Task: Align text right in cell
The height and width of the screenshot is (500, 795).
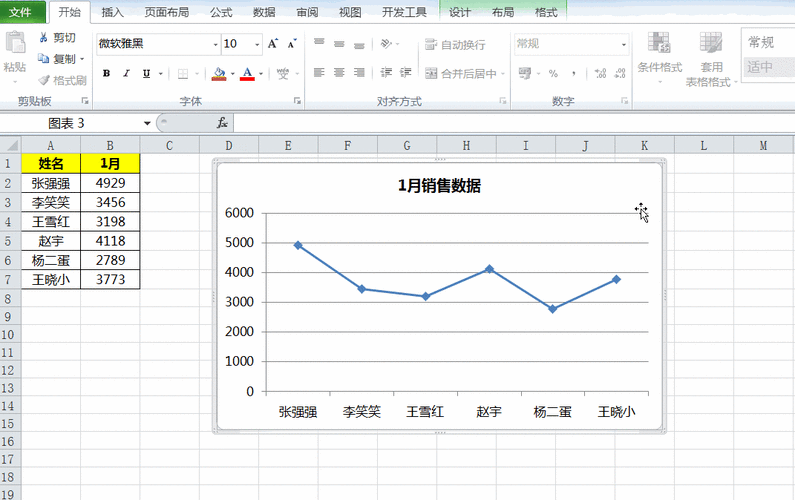Action: 359,73
